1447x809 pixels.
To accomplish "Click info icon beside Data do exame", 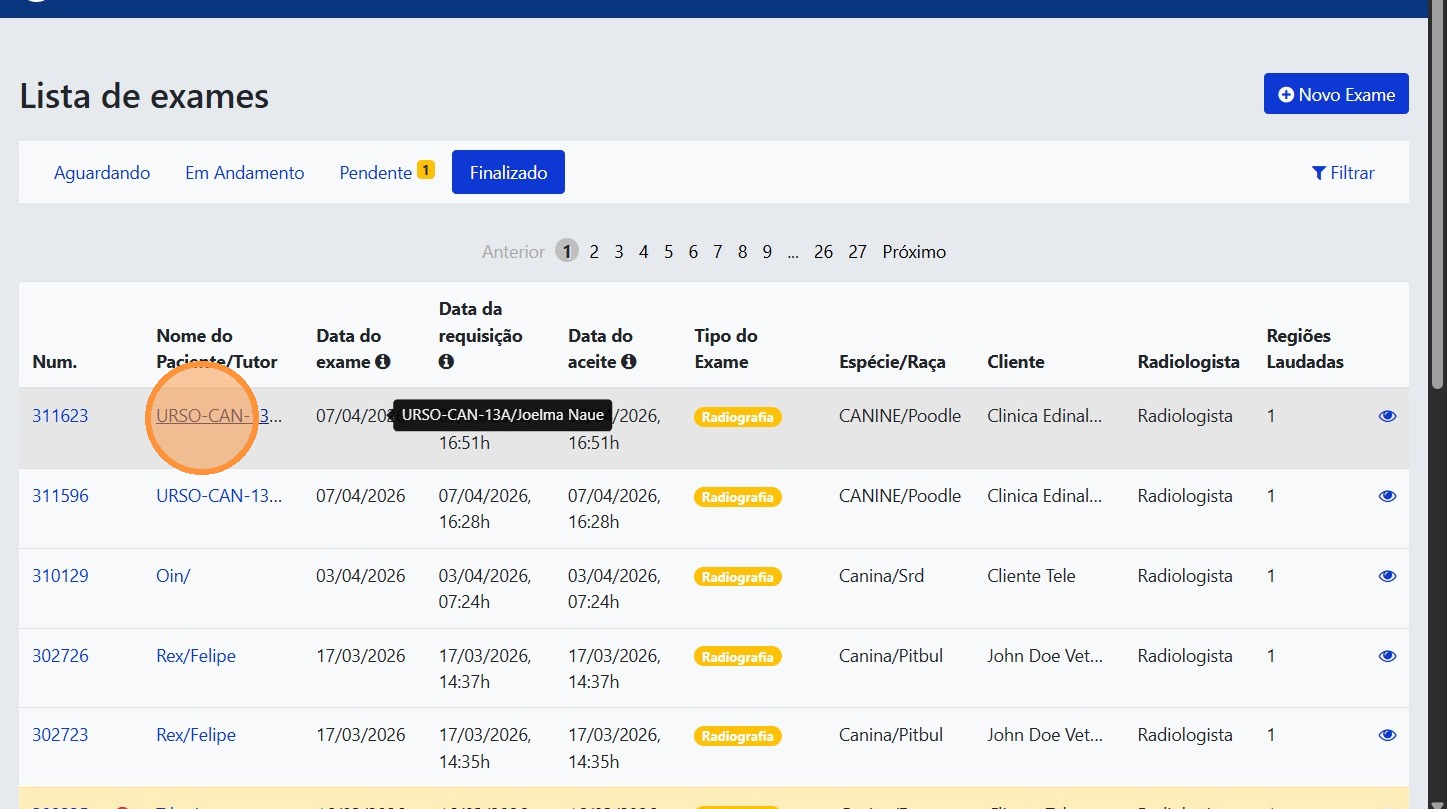I will click(x=382, y=362).
